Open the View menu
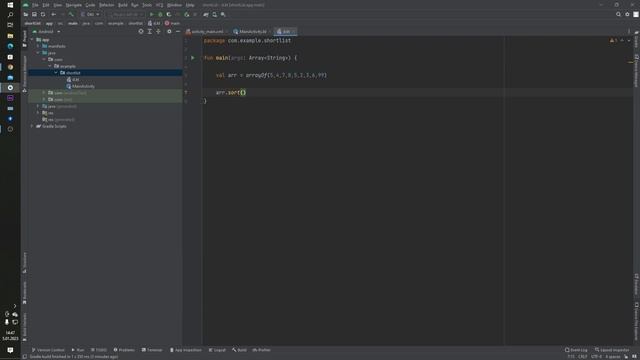Viewport: 640px width, 360px height. (58, 5)
